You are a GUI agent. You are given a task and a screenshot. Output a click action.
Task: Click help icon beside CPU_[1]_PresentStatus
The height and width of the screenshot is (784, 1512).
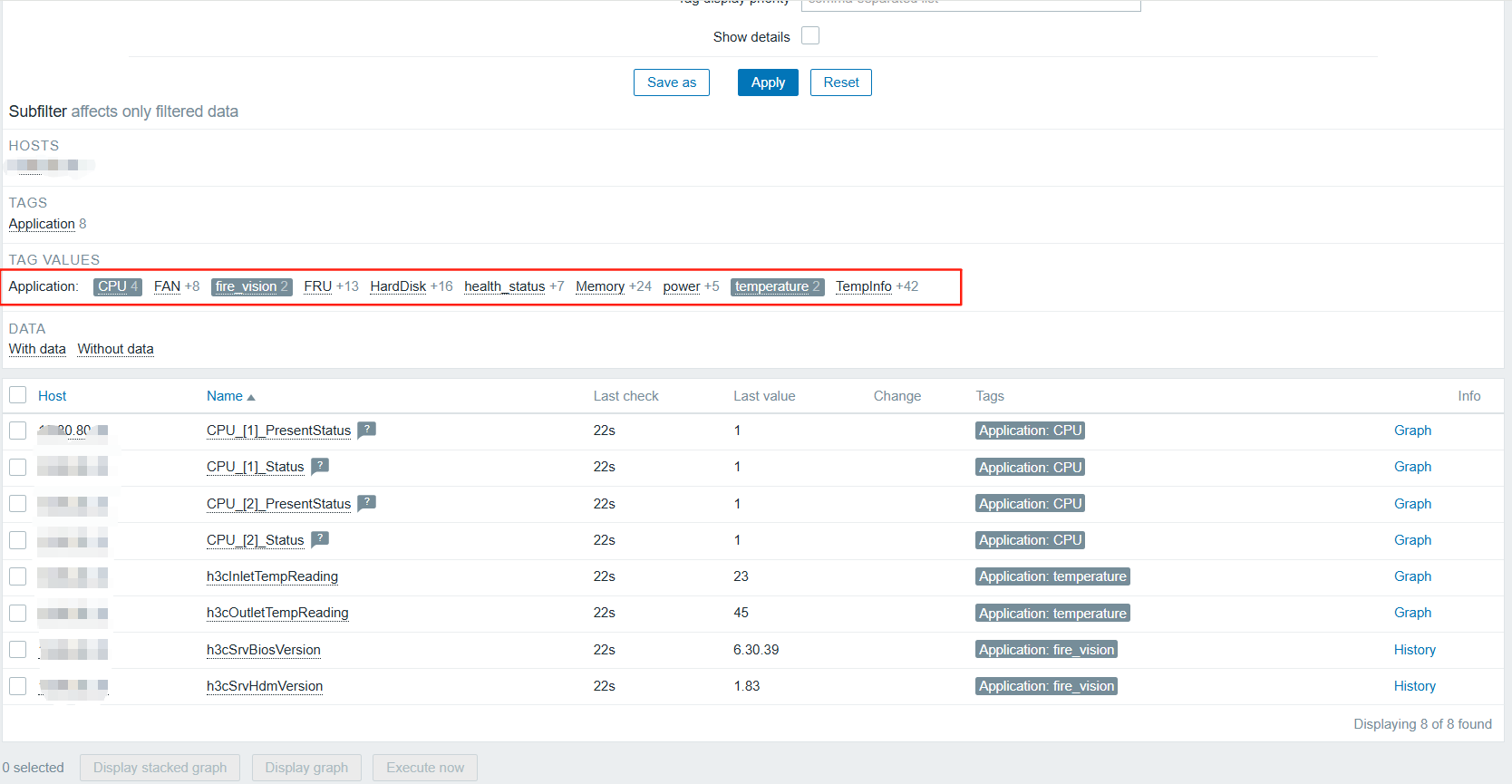point(366,430)
